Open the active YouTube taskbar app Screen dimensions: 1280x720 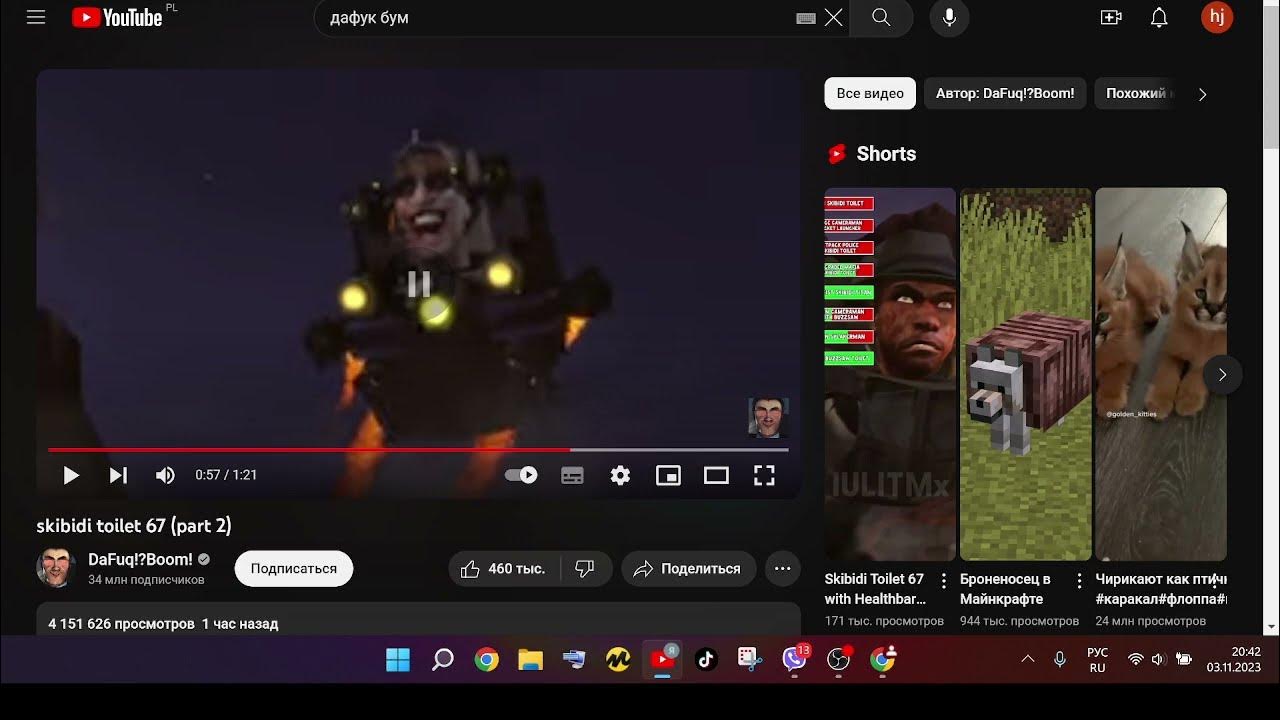662,659
